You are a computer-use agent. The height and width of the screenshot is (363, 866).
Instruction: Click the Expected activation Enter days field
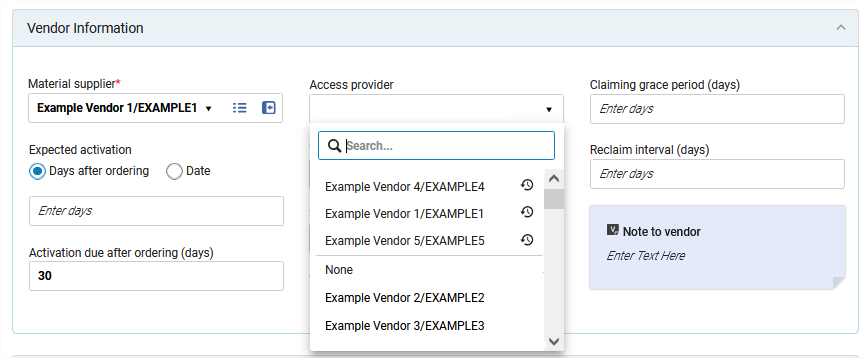point(156,211)
